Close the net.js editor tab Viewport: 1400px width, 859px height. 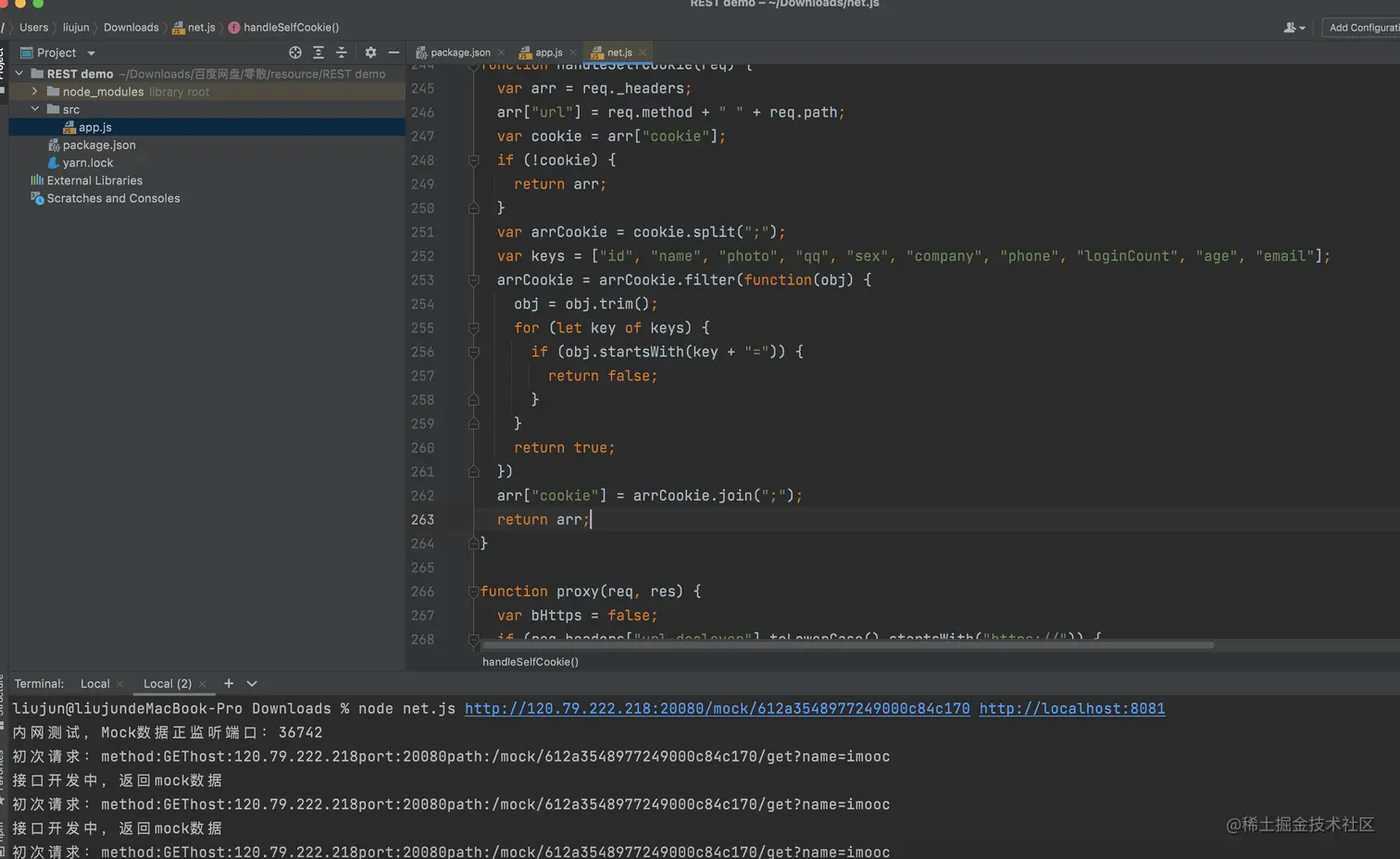tap(643, 53)
